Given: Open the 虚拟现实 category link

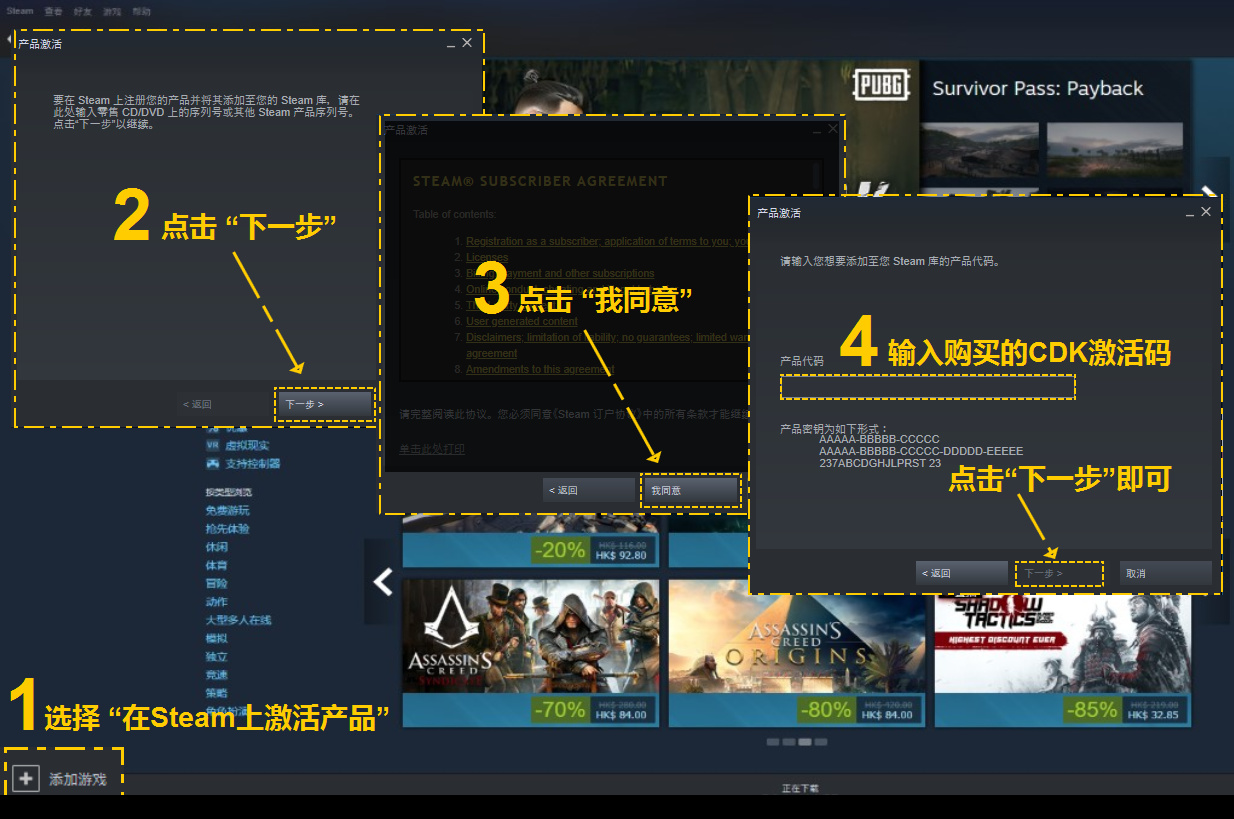Looking at the screenshot, I should pyautogui.click(x=247, y=445).
